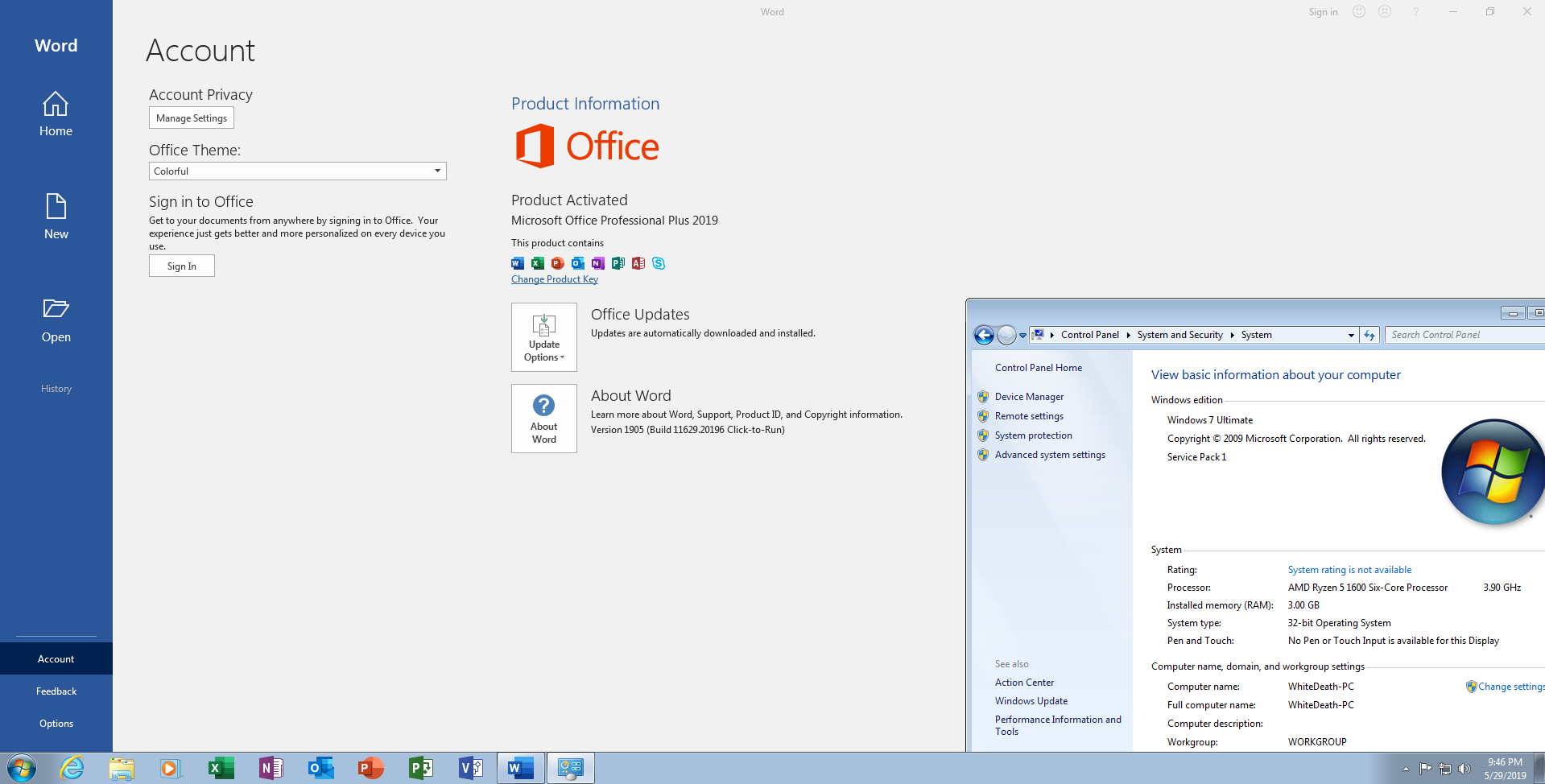Image resolution: width=1545 pixels, height=784 pixels.
Task: Click the Sign In button
Action: 182,266
